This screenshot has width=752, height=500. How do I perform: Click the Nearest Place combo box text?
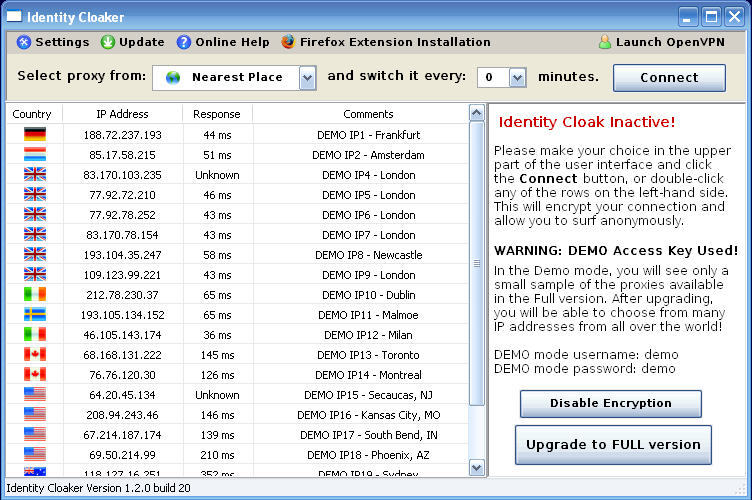point(237,77)
